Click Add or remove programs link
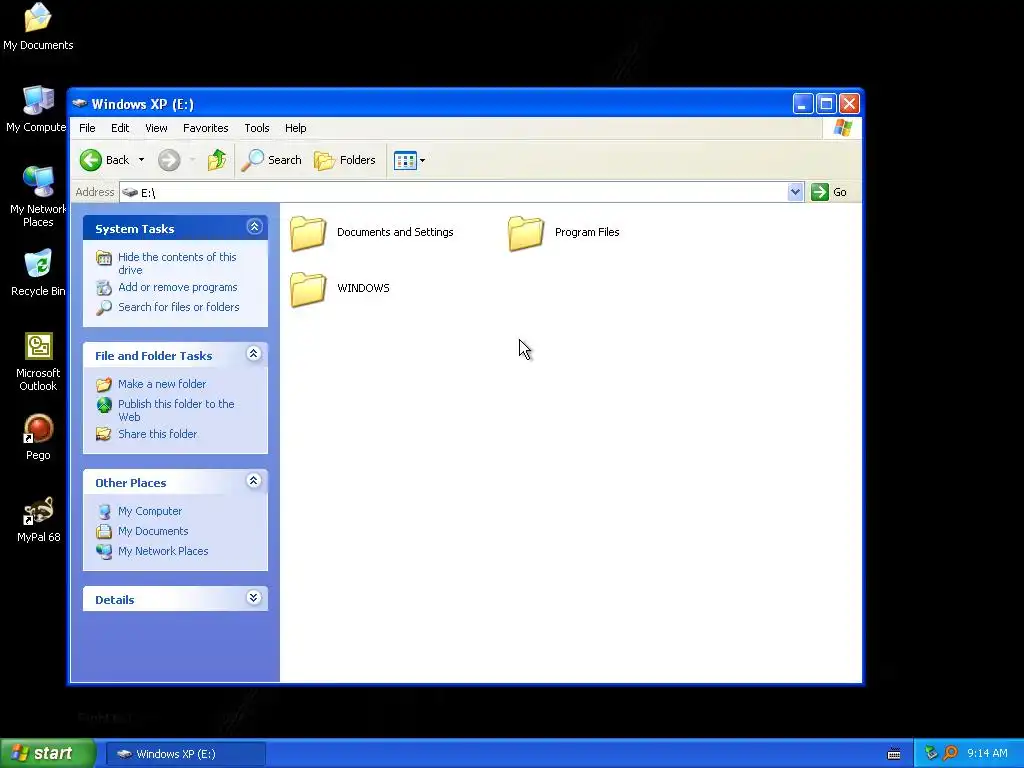This screenshot has height=768, width=1024. pyautogui.click(x=178, y=287)
